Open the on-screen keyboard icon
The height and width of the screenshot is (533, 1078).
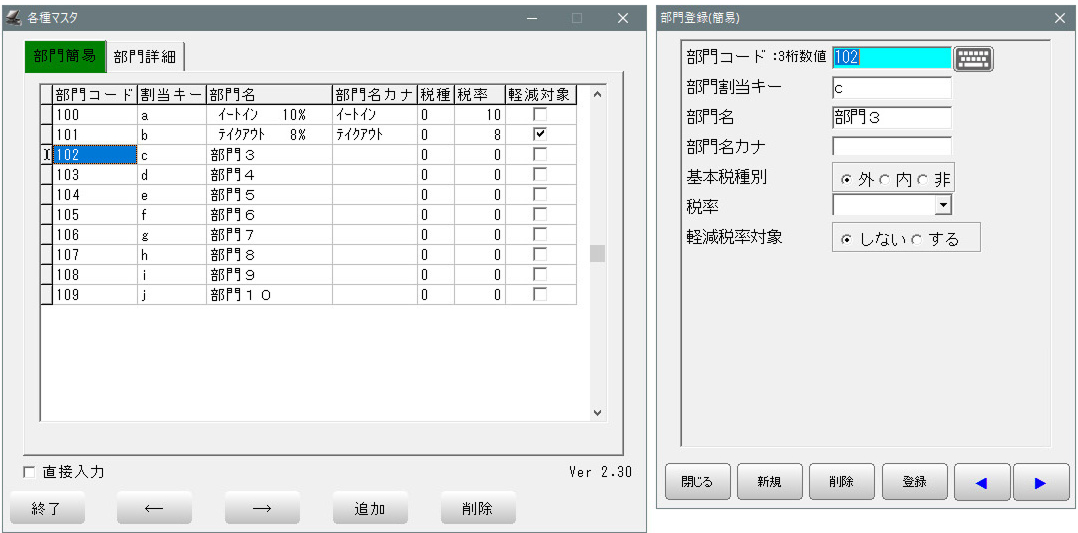(973, 58)
